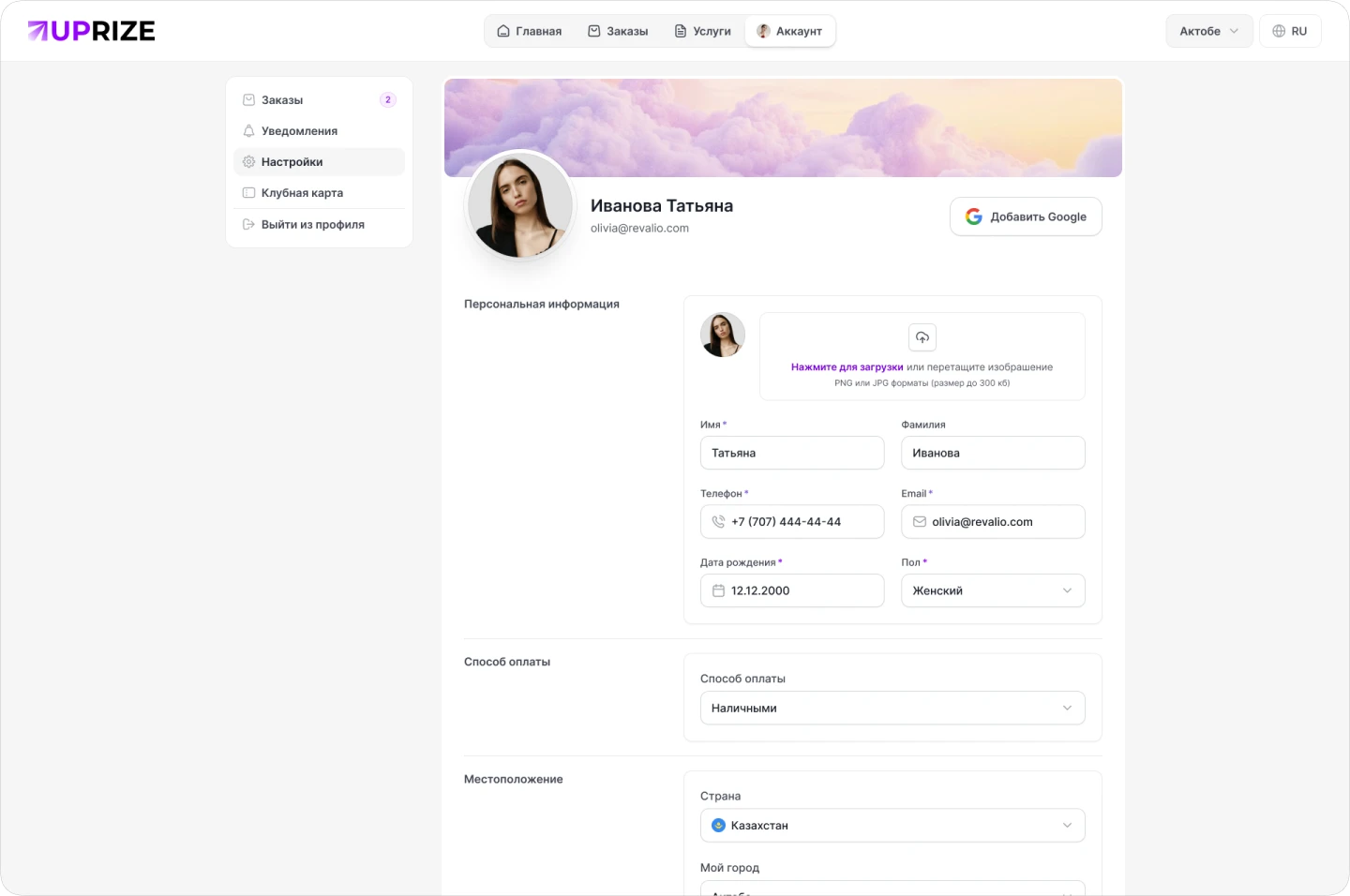Click the UPRIZE logo
Screen dimensions: 1350x896
coord(91,31)
